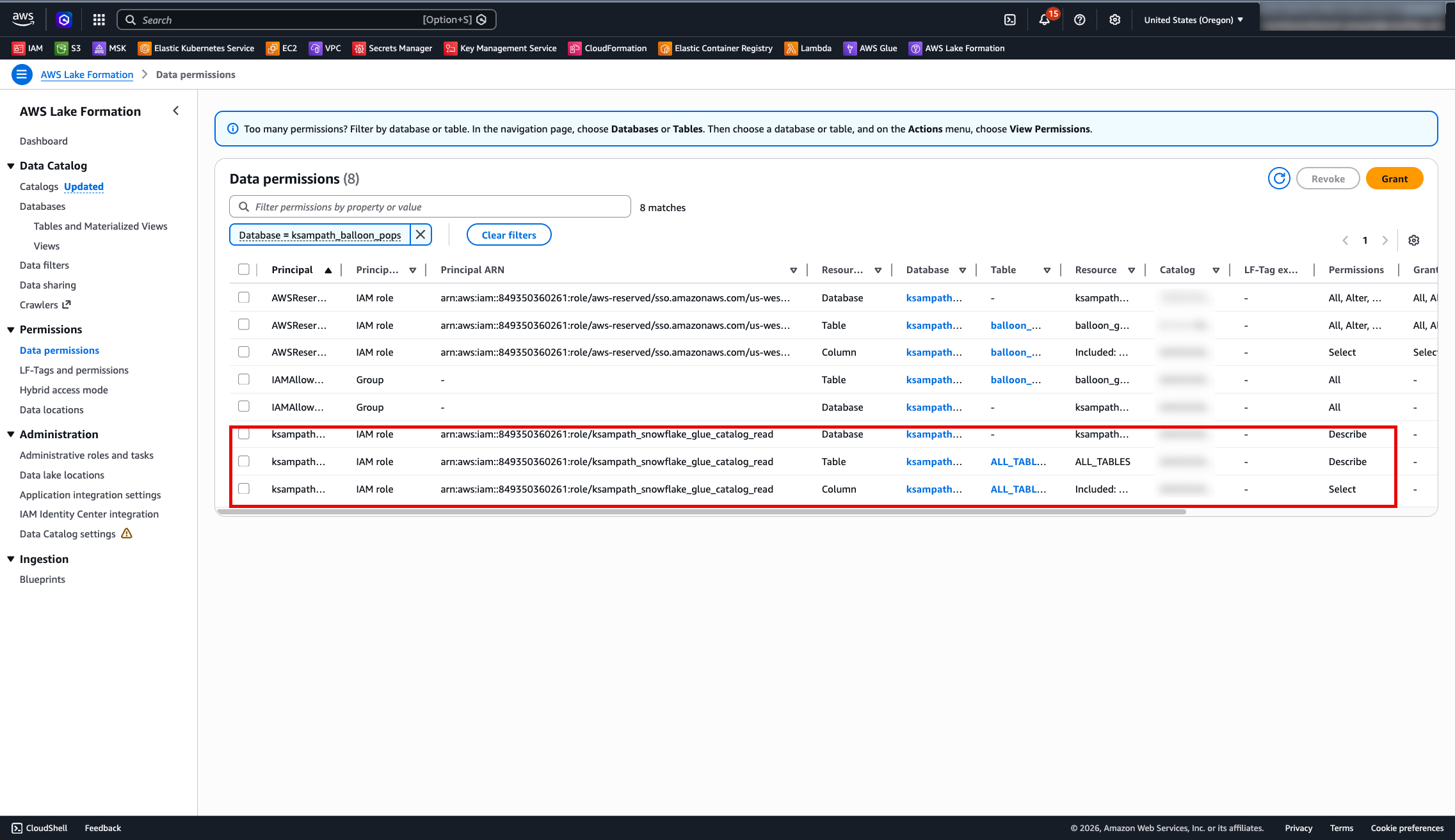The image size is (1455, 840).
Task: Open Elastic Container Registry shortcut
Action: (x=716, y=48)
